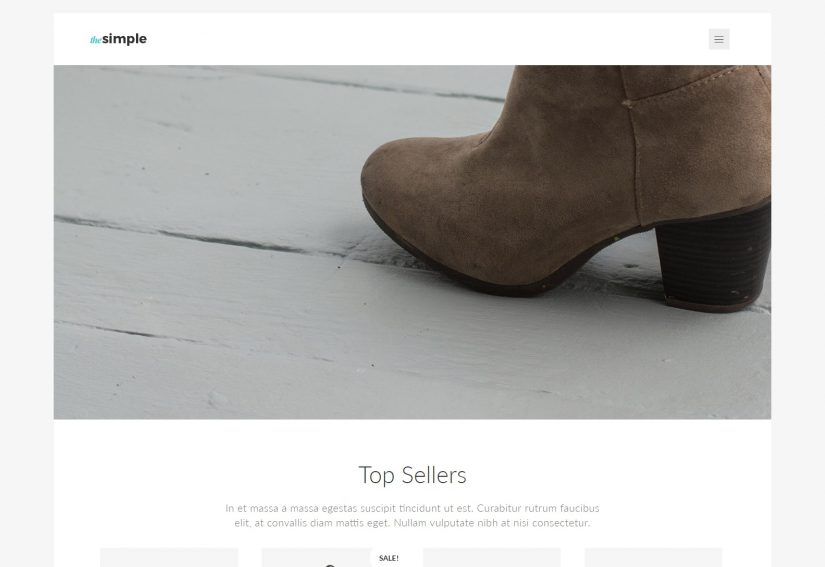This screenshot has width=825, height=567.
Task: Click the gray page margin right of content
Action: [798, 284]
